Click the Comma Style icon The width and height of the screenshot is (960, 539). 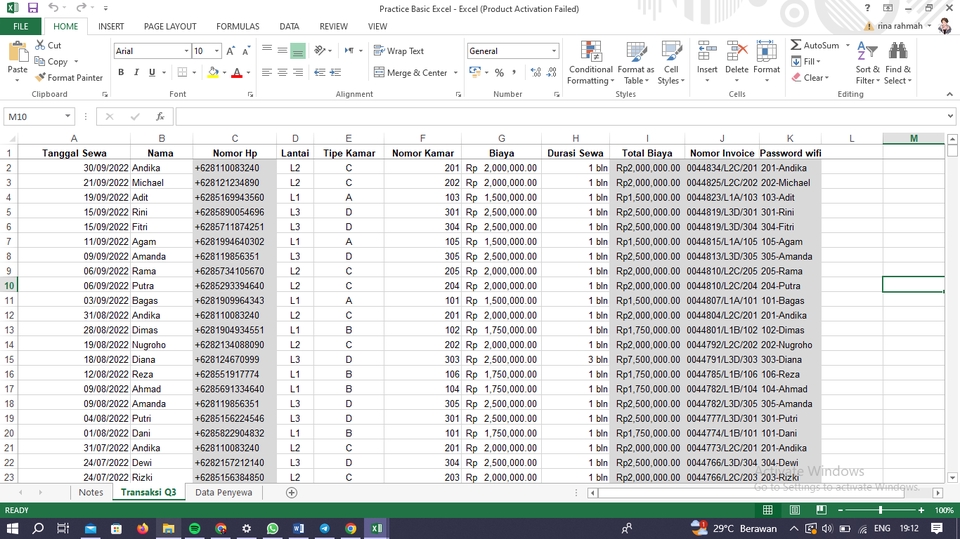pyautogui.click(x=514, y=72)
